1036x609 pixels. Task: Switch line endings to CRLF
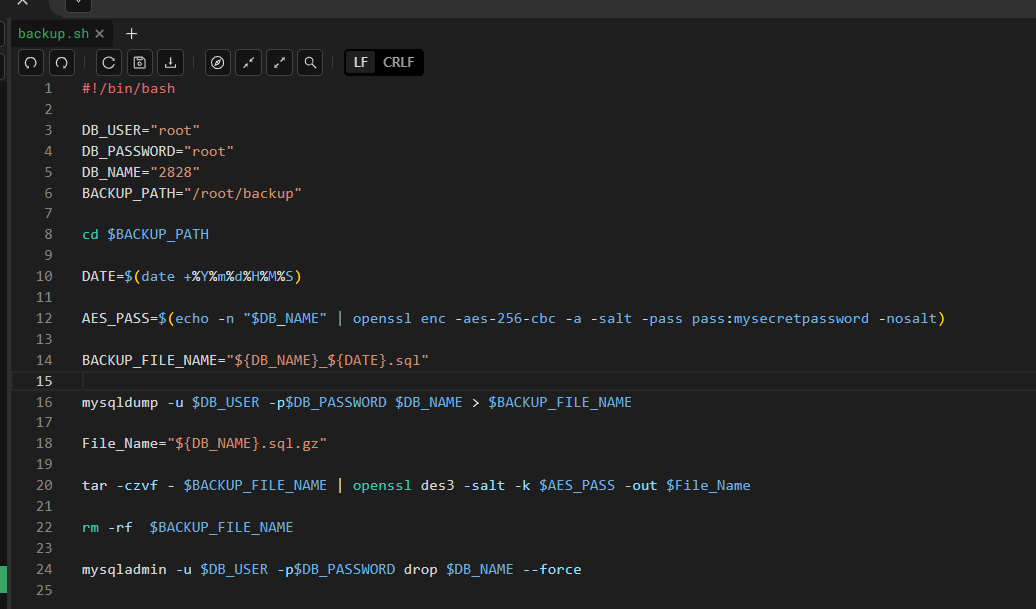click(x=398, y=62)
